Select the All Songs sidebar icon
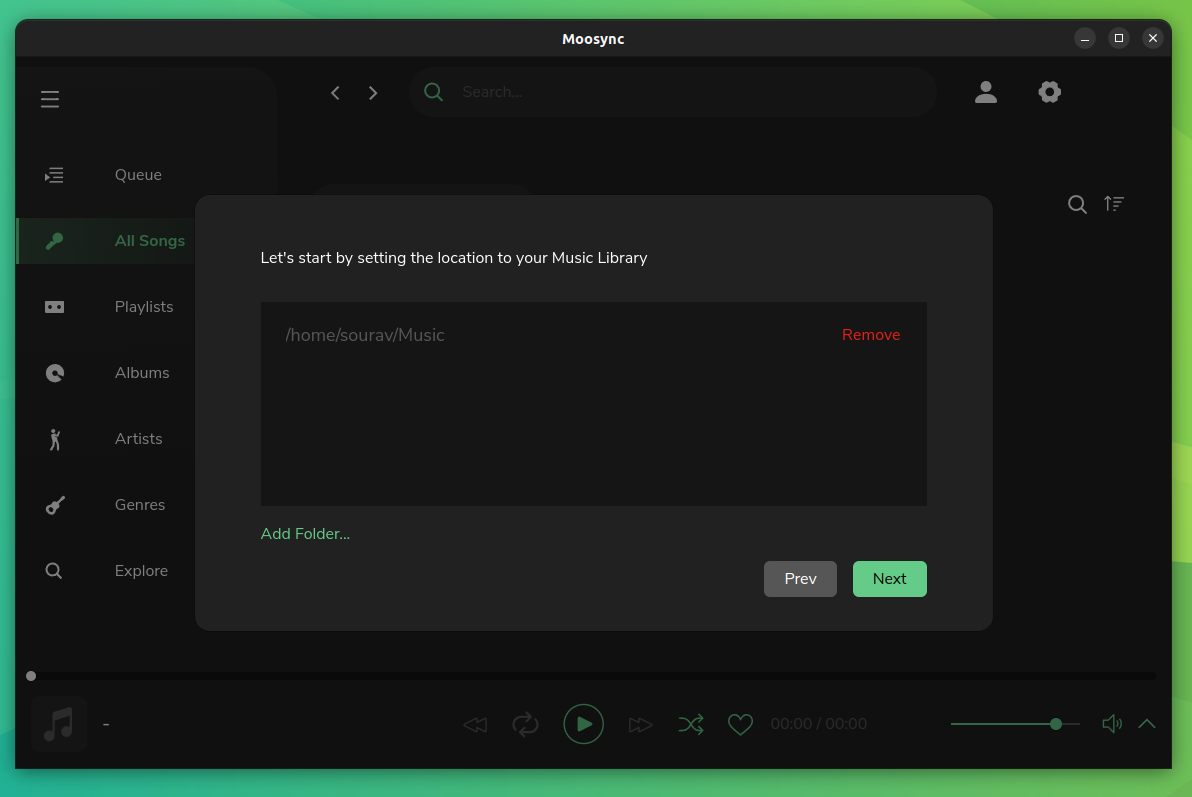Image resolution: width=1192 pixels, height=797 pixels. point(54,240)
